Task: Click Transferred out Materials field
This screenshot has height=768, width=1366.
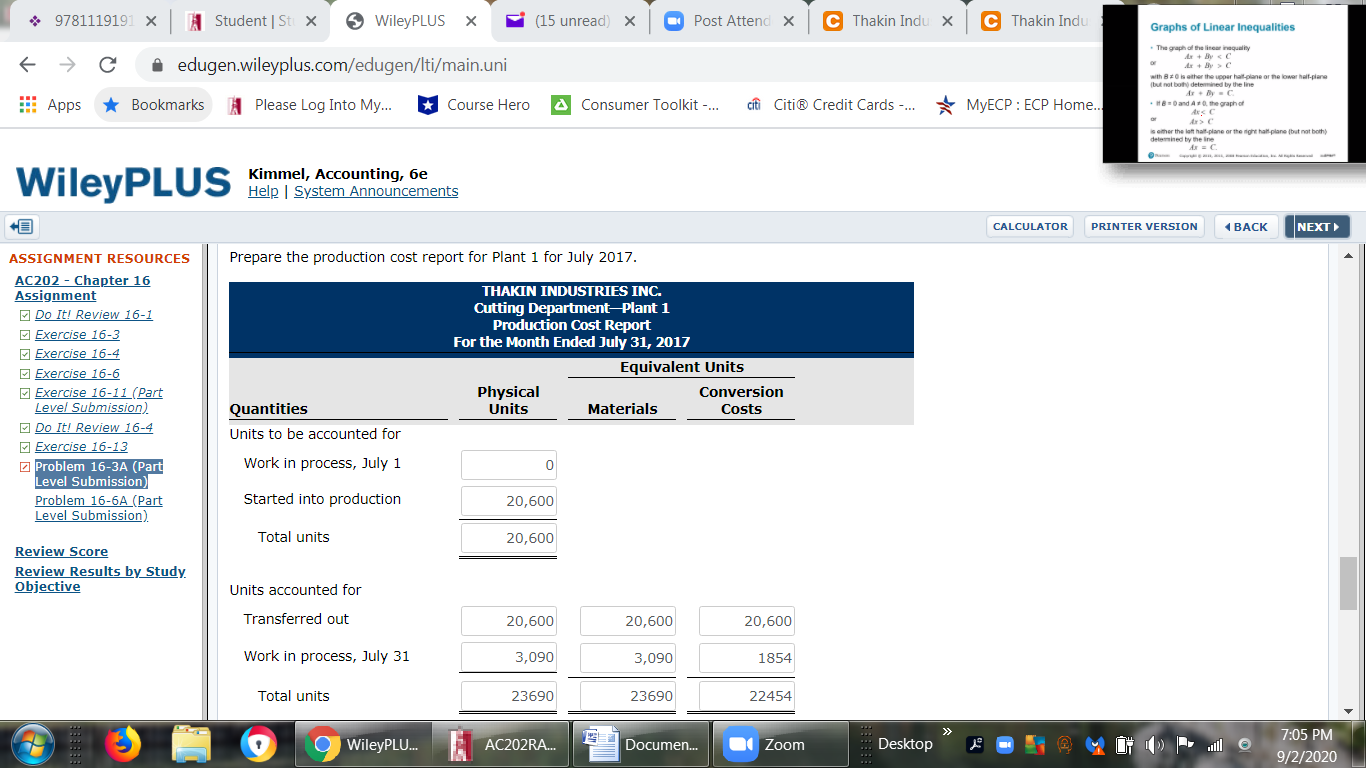Action: tap(628, 621)
